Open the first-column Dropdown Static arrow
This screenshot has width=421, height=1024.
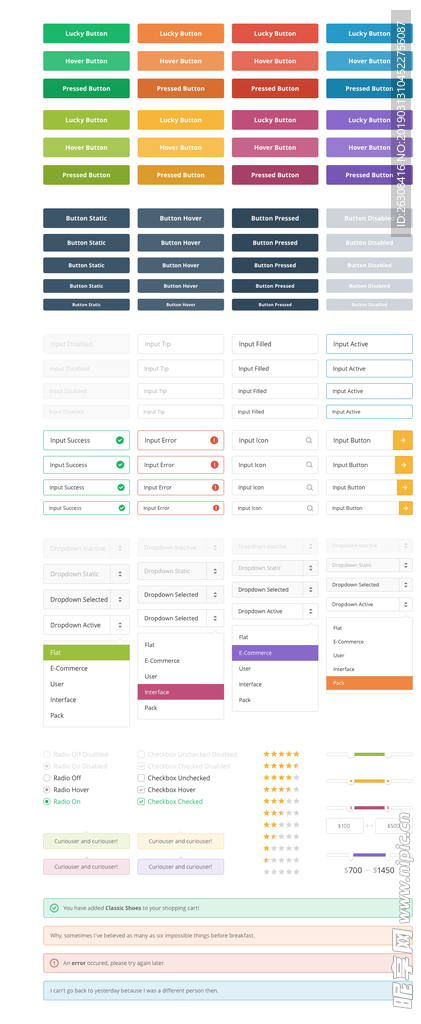coord(120,574)
